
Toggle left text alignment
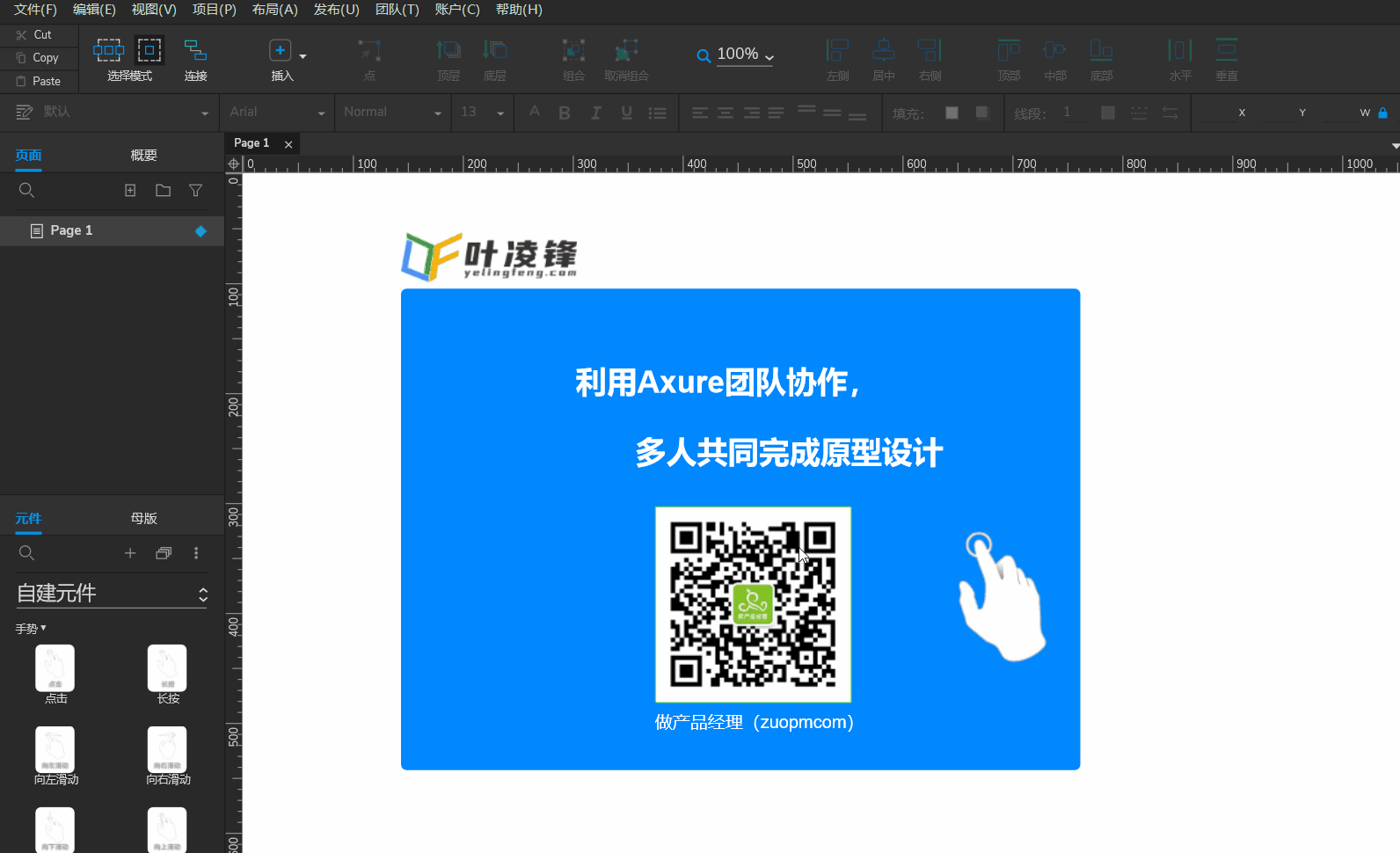(x=700, y=113)
